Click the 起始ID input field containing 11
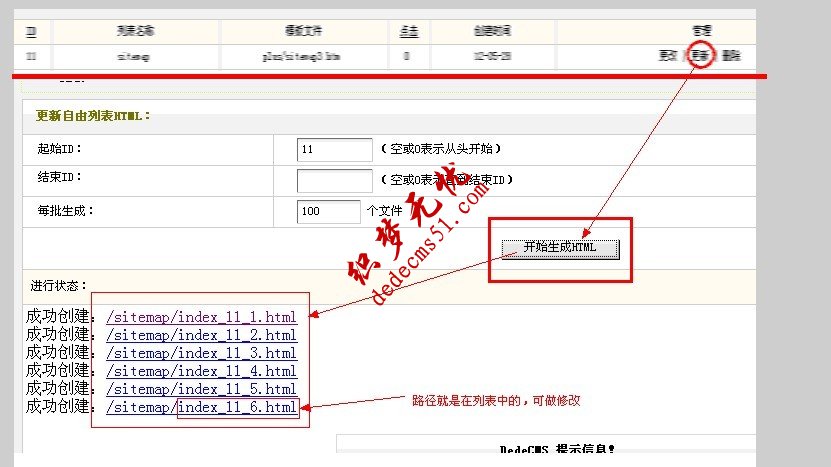The image size is (831, 467). [334, 150]
